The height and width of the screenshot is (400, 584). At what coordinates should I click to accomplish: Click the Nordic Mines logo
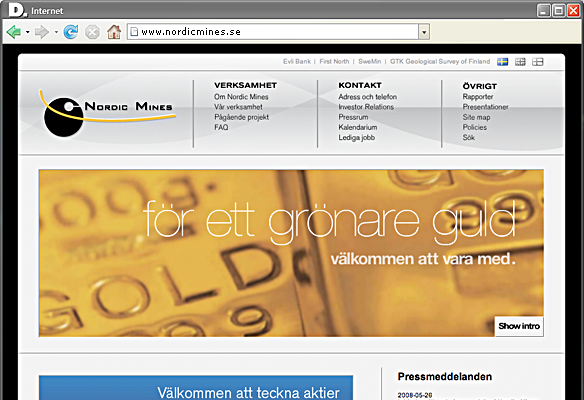[x=107, y=112]
